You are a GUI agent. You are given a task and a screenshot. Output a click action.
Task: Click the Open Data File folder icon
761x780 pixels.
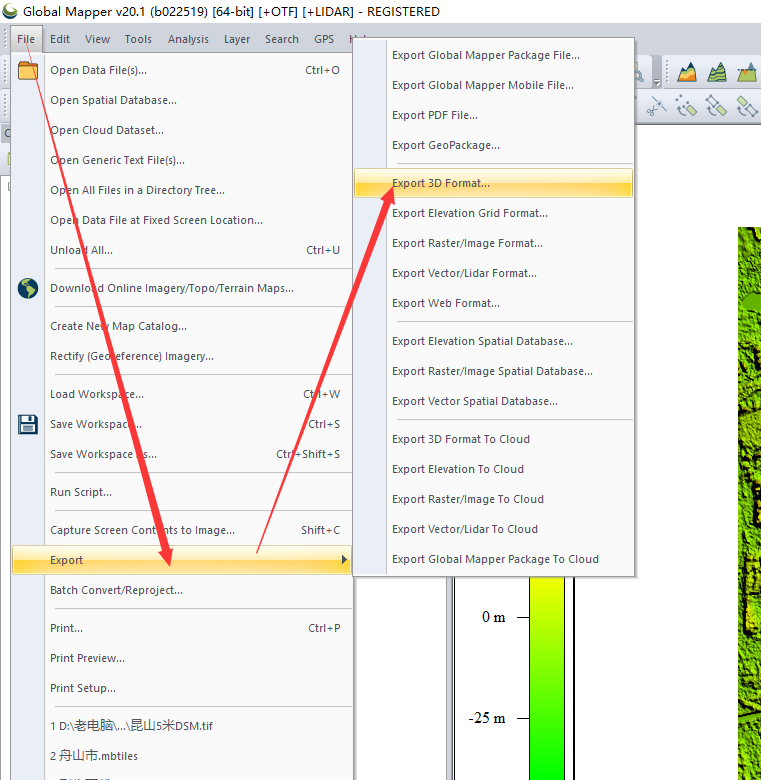(28, 70)
